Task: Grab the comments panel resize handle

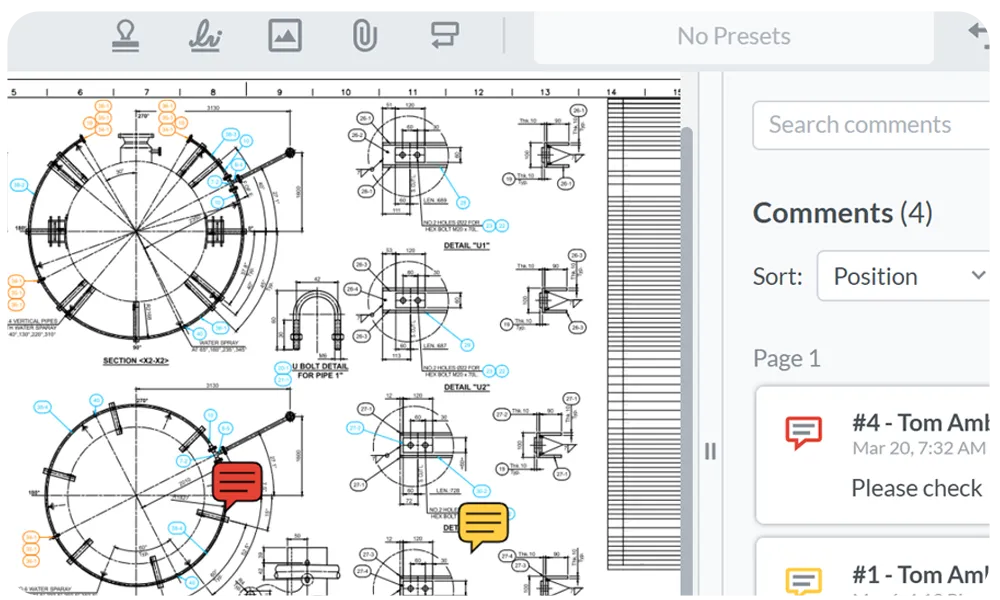Action: coord(710,451)
